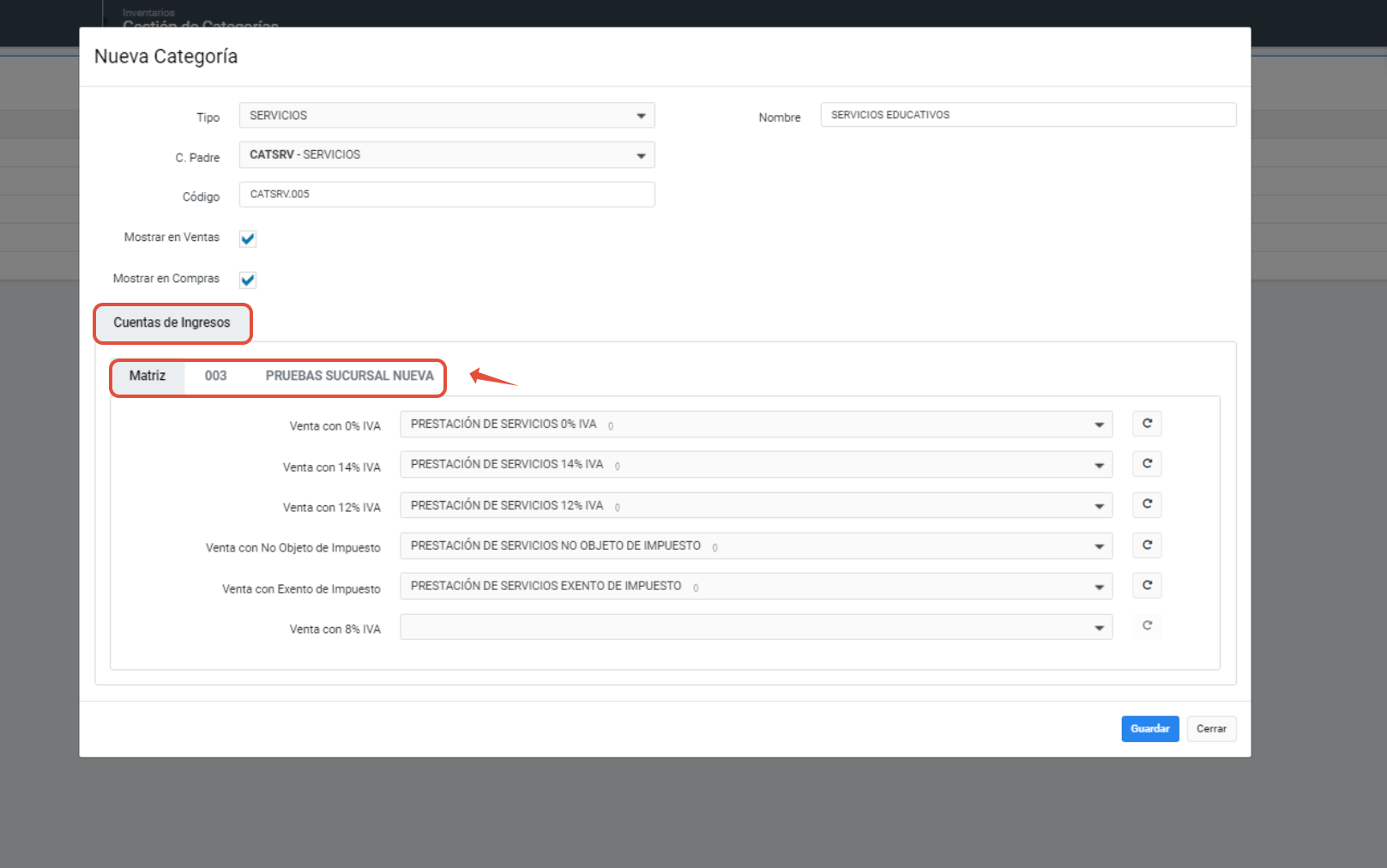Image resolution: width=1387 pixels, height=868 pixels.
Task: Expand the Venta con 14% IVA dropdown
Action: pyautogui.click(x=756, y=465)
